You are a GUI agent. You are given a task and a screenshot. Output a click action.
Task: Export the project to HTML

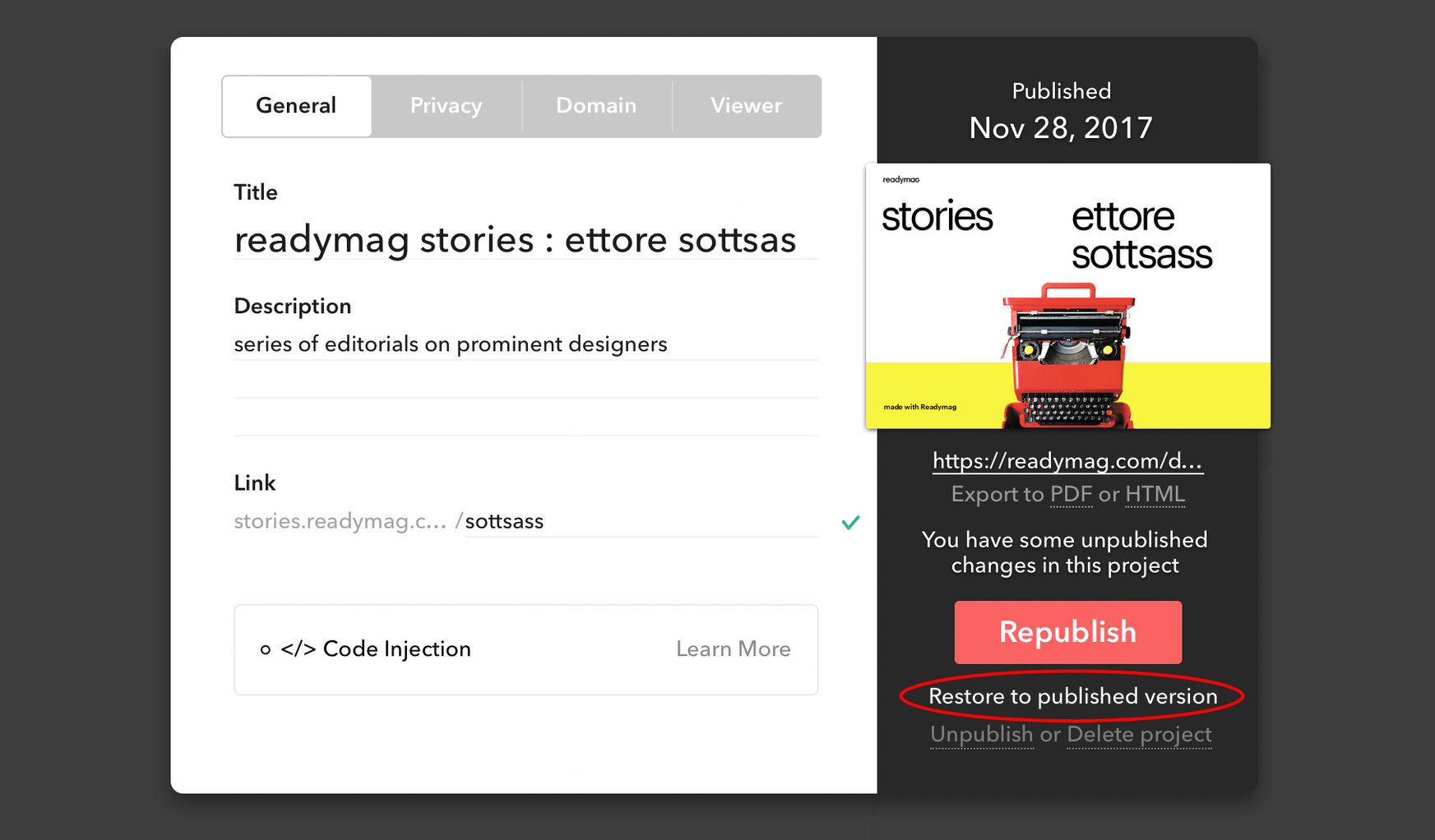(x=1155, y=494)
